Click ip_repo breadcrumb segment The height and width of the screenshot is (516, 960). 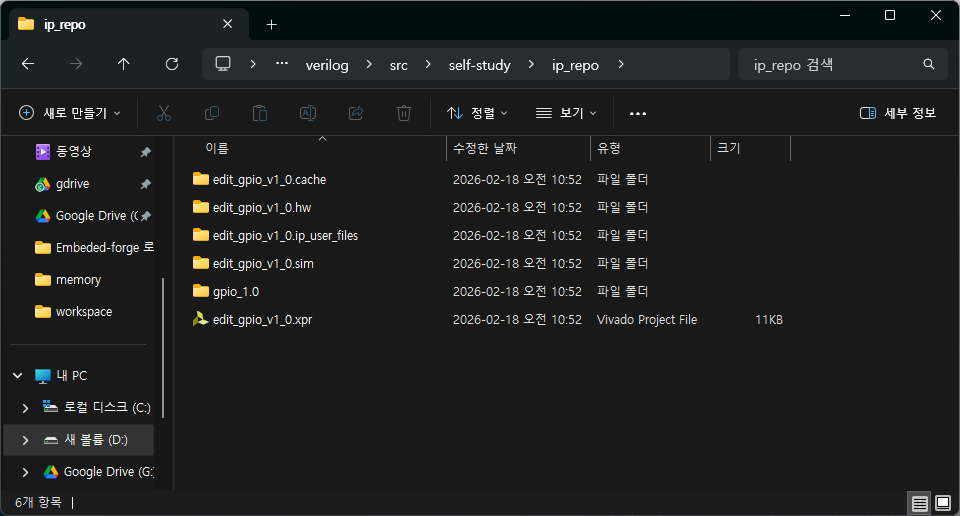575,65
